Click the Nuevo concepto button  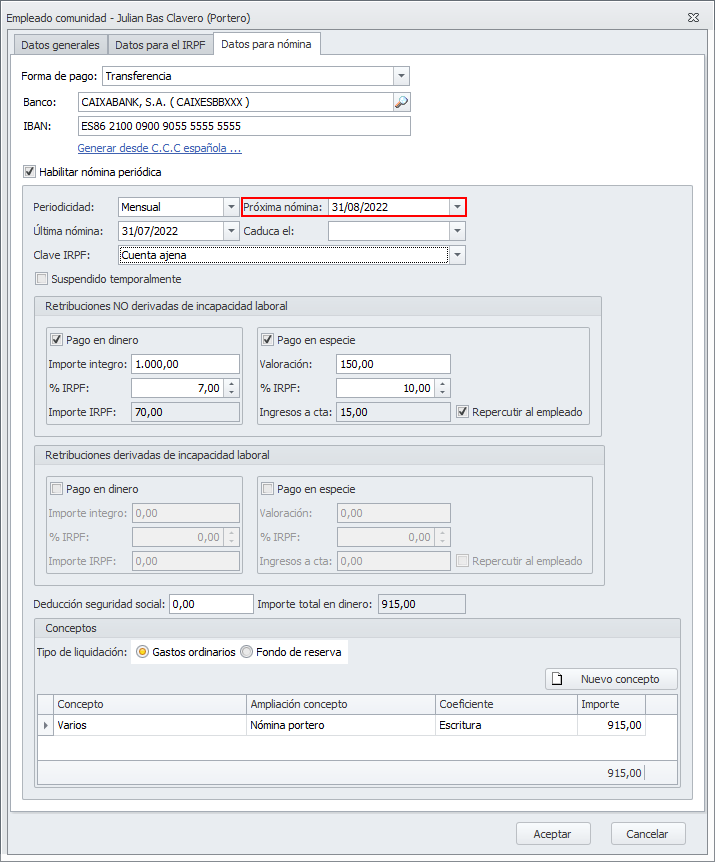(611, 679)
